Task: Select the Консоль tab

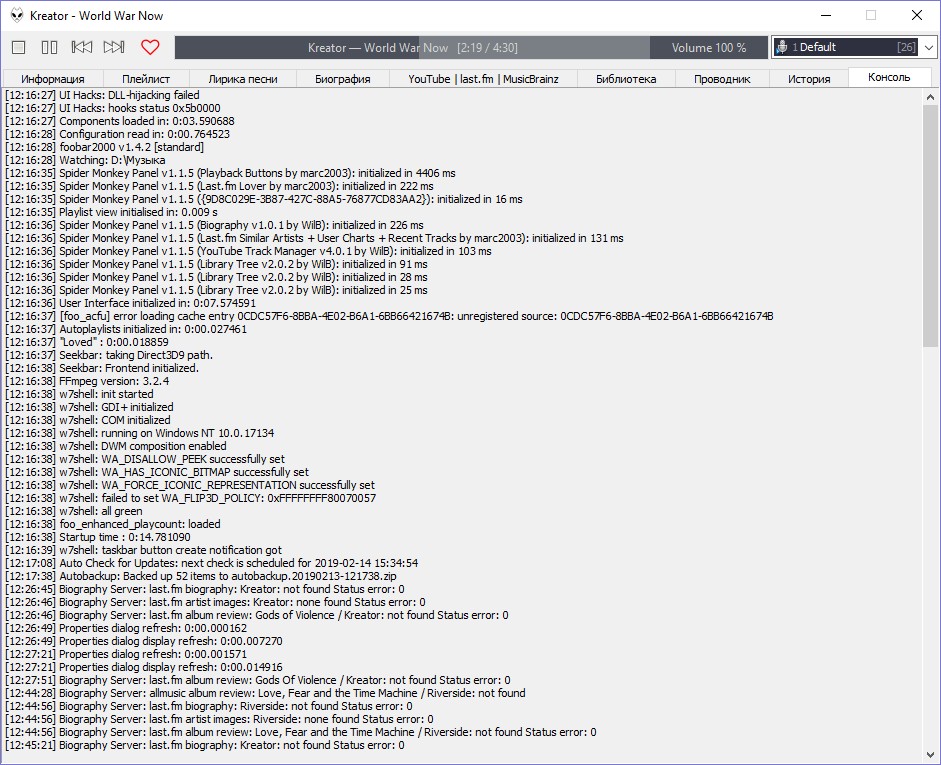Action: [889, 77]
